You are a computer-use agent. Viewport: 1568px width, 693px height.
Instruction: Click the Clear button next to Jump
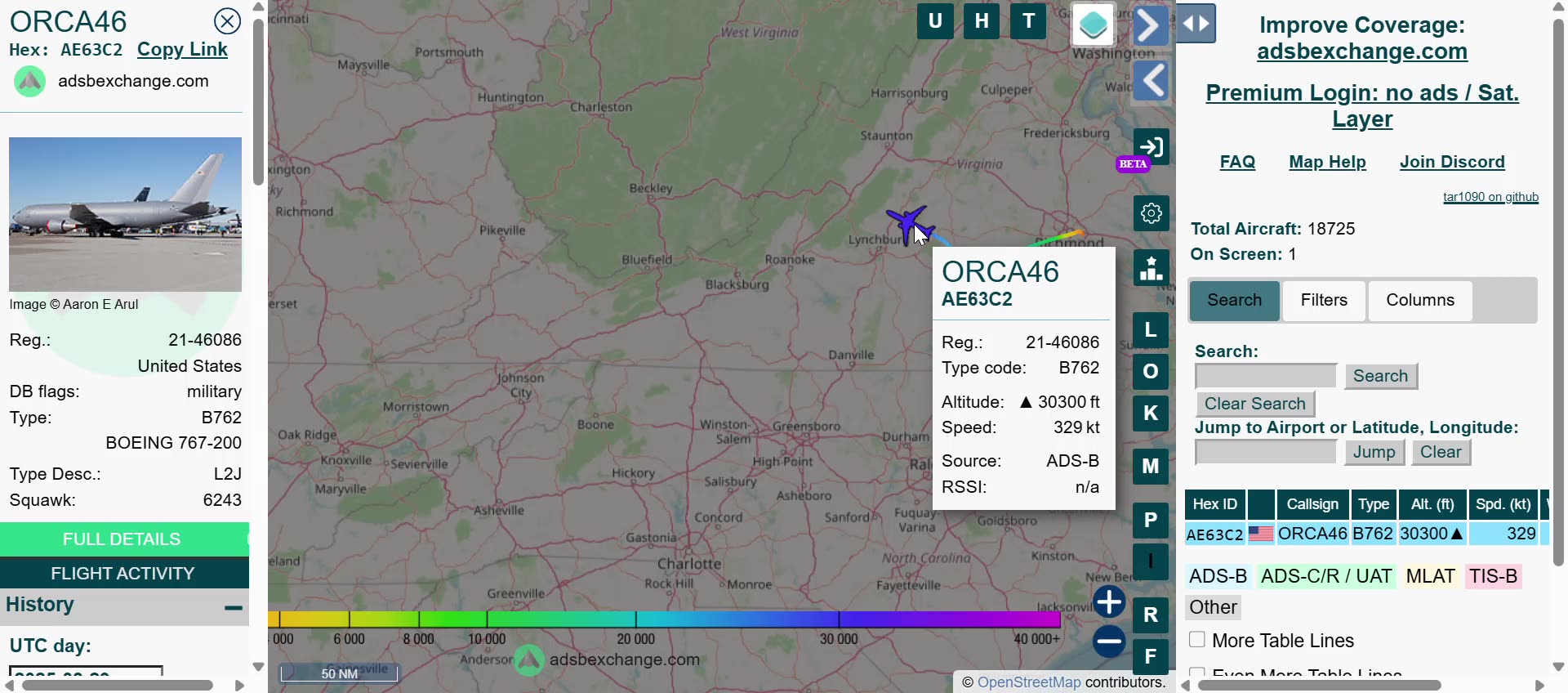tap(1441, 452)
